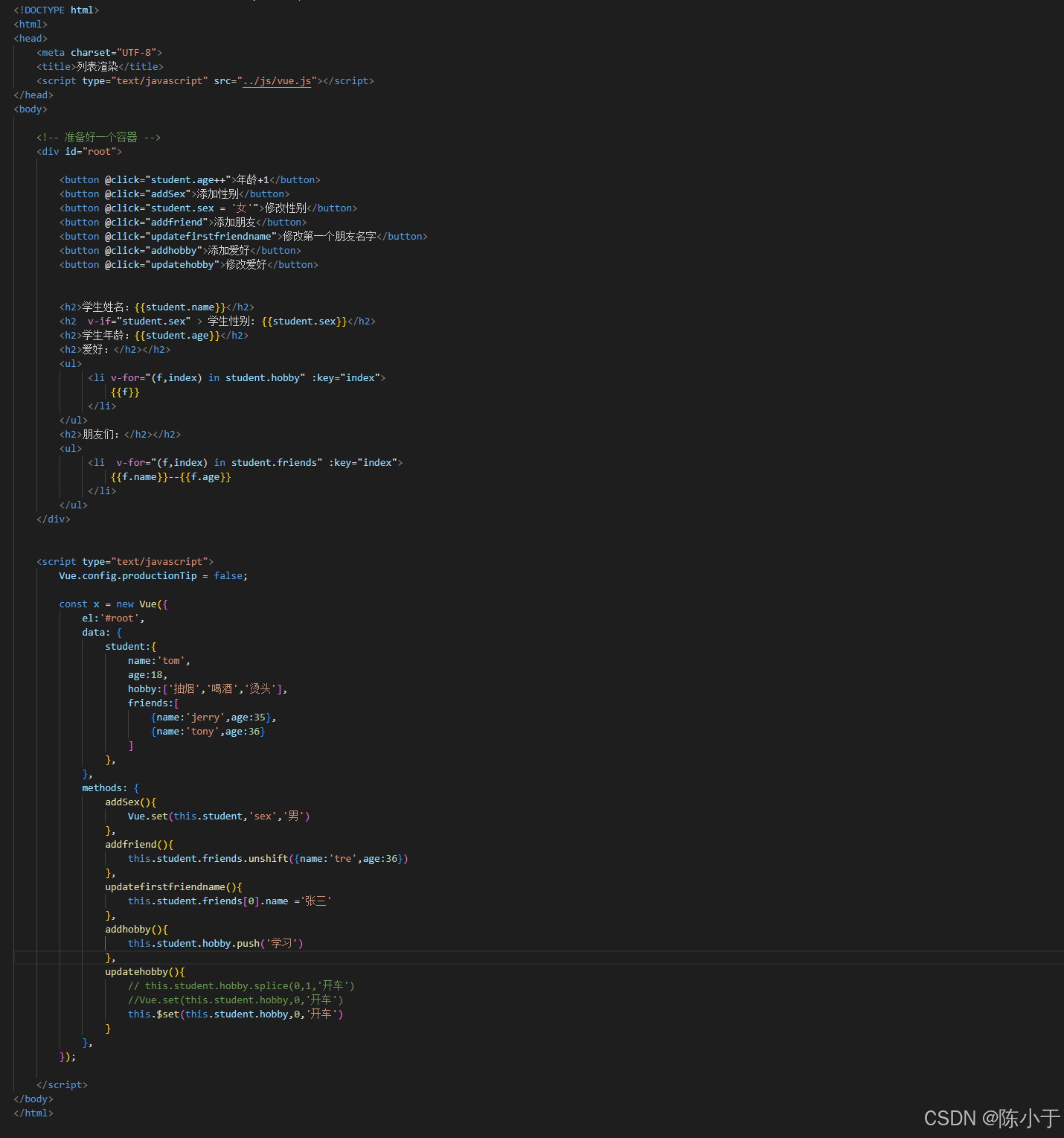Click the commented //Vue.set hobby line
The width and height of the screenshot is (1064, 1138).
[236, 1000]
